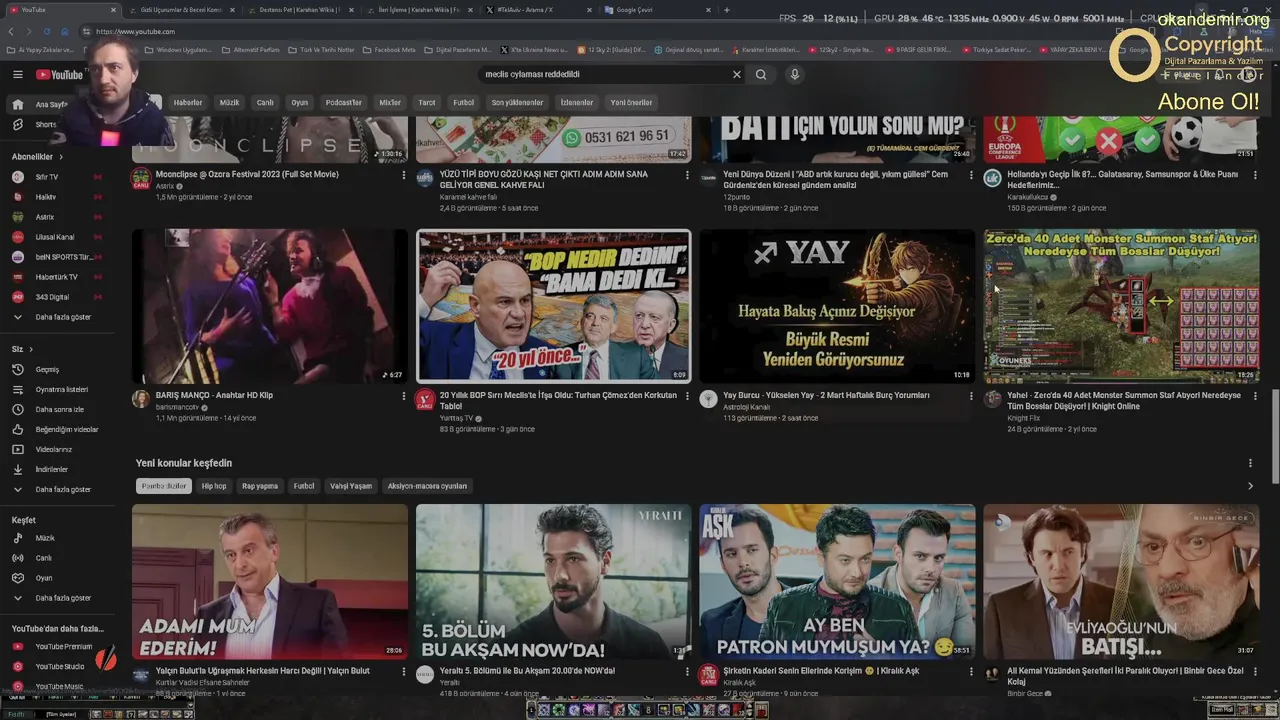Open Yalçın Bulut'la Uğraşmak video title
Image resolution: width=1280 pixels, height=720 pixels.
click(263, 671)
